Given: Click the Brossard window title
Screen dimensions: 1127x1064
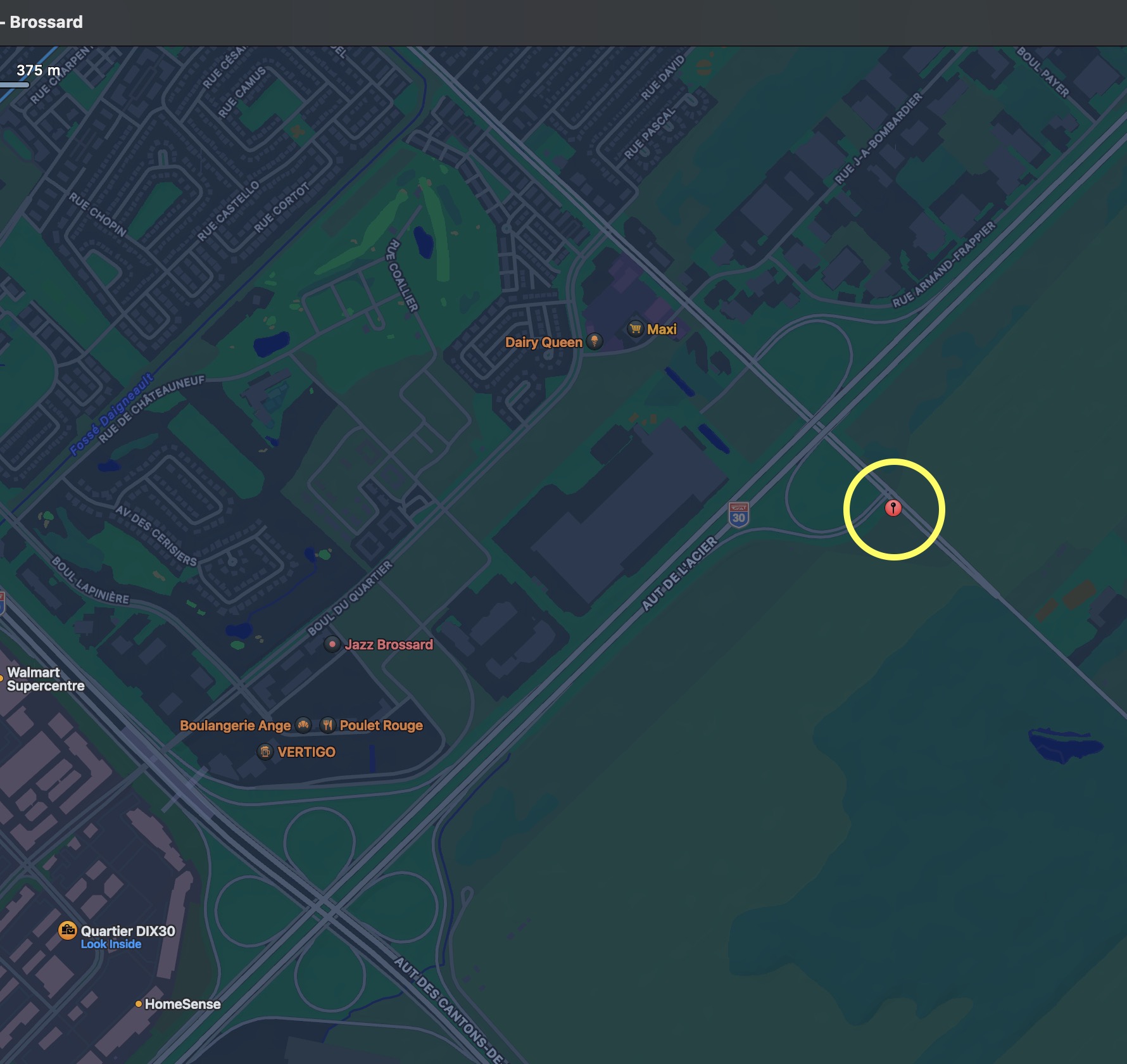Looking at the screenshot, I should click(46, 22).
